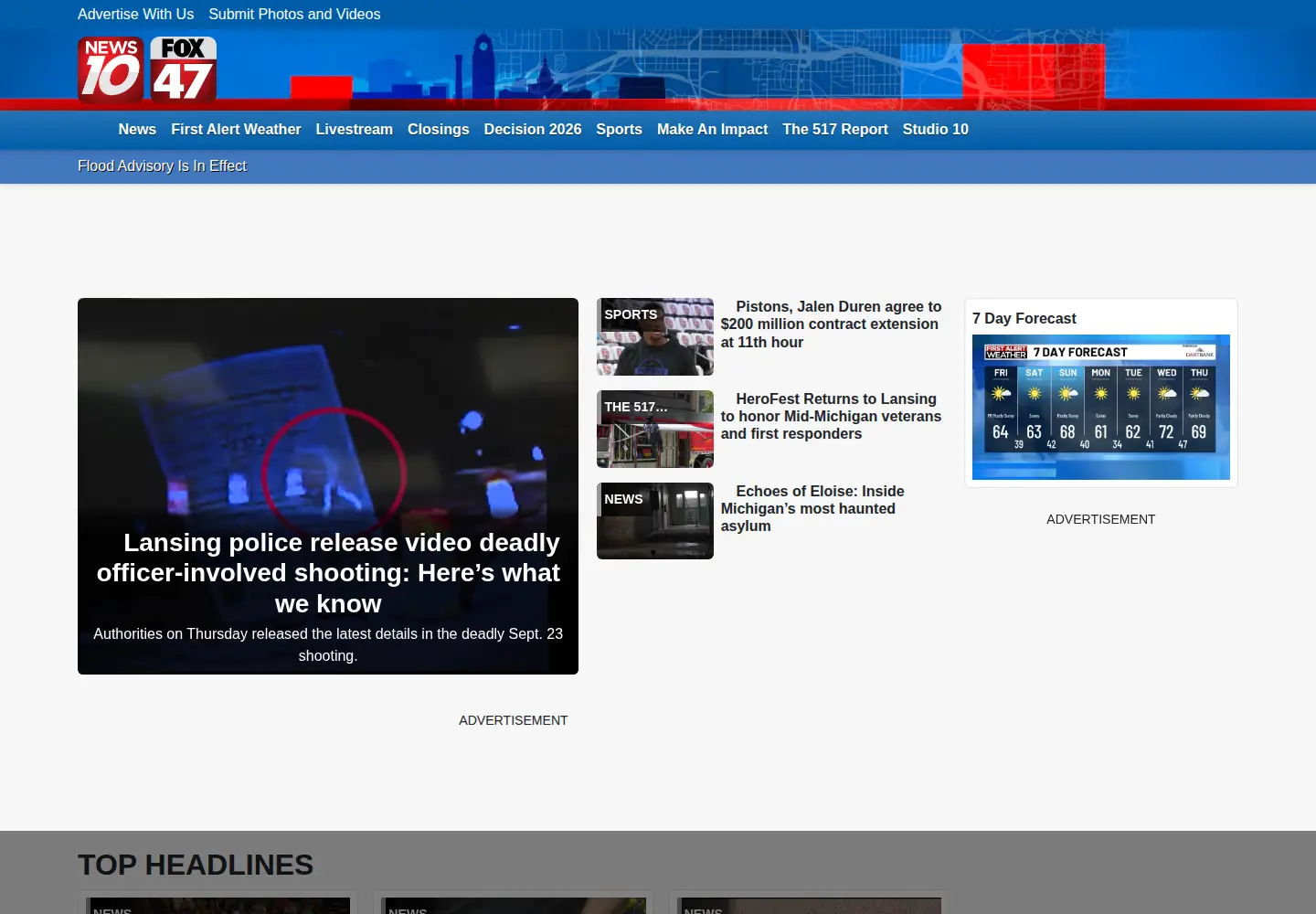The width and height of the screenshot is (1316, 914).
Task: View the 7 day forecast graphic
Action: click(x=1101, y=407)
